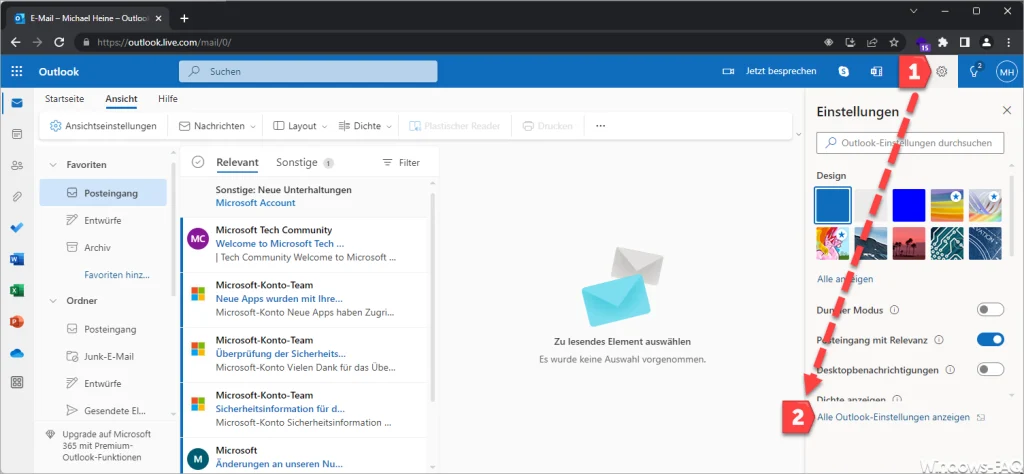Select the bright blue design swatch
The height and width of the screenshot is (474, 1024).
[x=909, y=205]
